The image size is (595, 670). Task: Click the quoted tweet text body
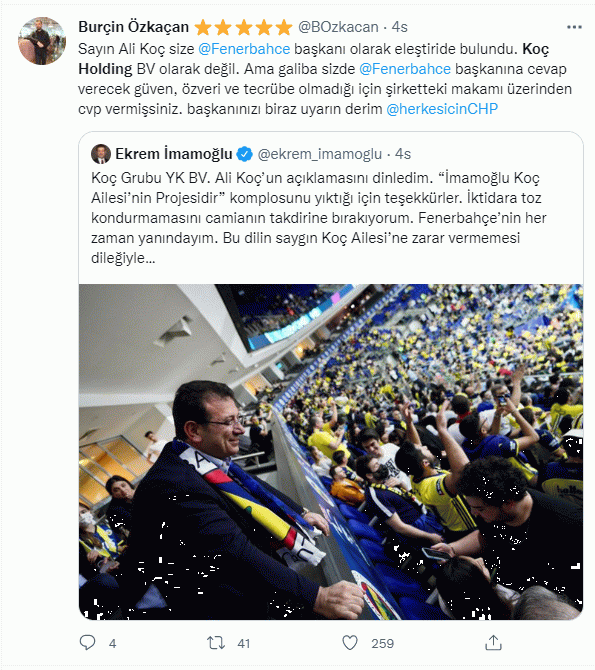(x=318, y=218)
